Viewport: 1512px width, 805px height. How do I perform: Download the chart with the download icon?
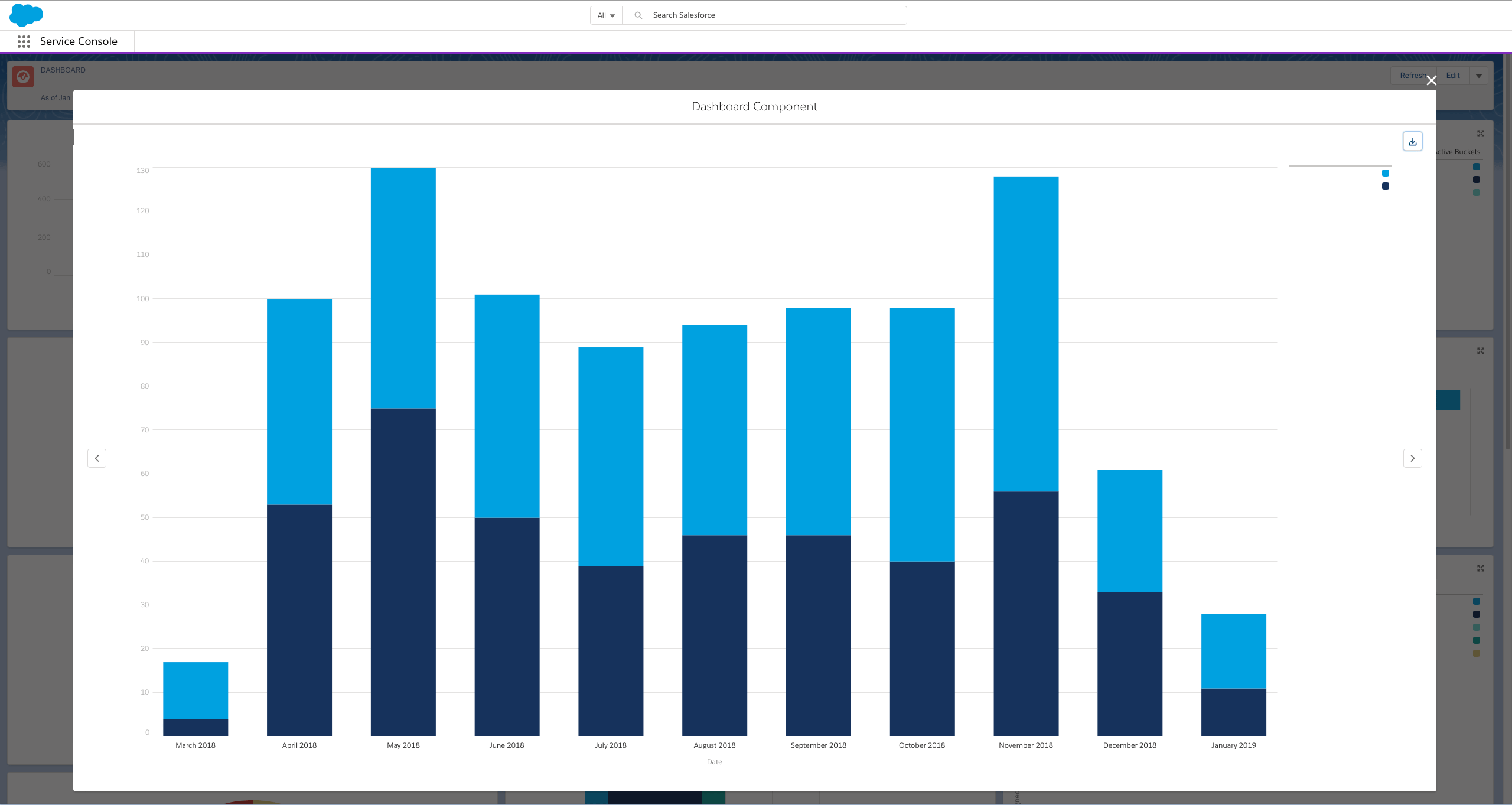[1412, 142]
